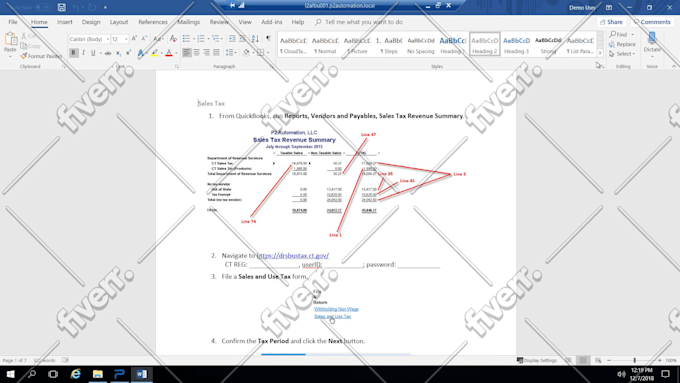The width and height of the screenshot is (680, 383).
Task: Apply Bold formatting
Action: click(73, 52)
